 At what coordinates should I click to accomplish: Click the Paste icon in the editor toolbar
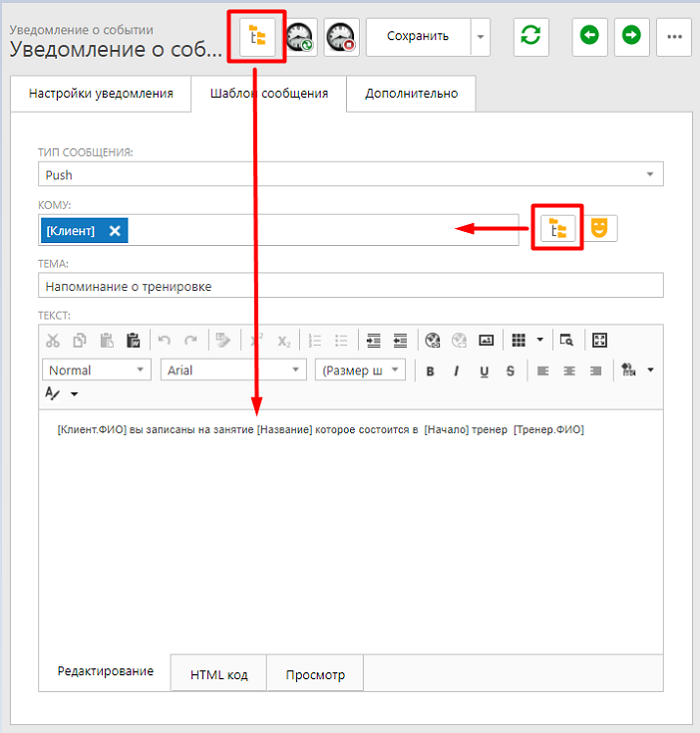[x=107, y=340]
